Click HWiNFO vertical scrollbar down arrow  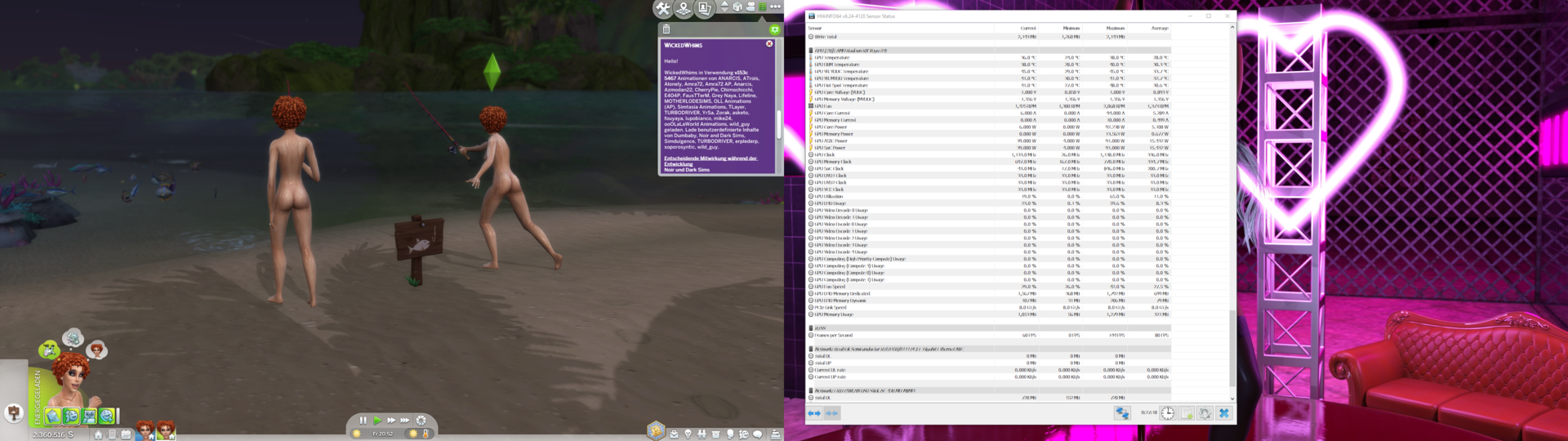pos(1232,399)
